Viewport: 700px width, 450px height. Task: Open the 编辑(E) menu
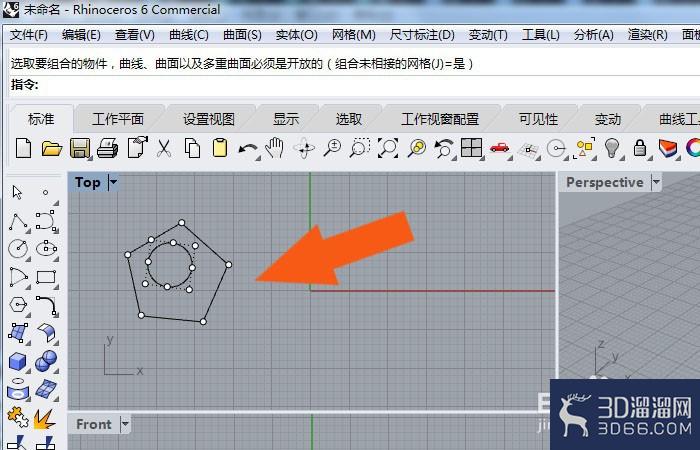click(x=81, y=35)
